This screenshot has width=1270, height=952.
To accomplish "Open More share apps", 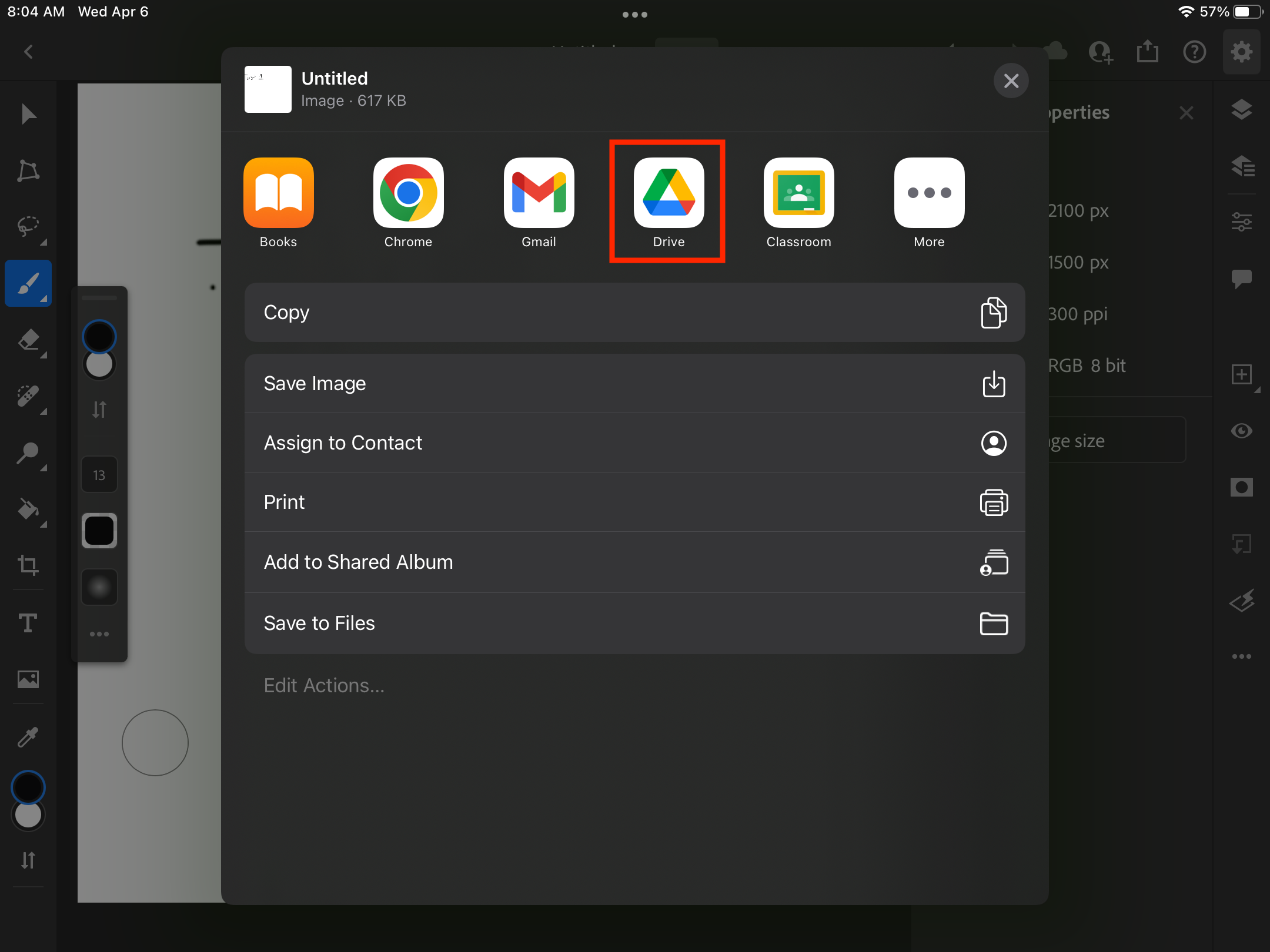I will point(929,194).
